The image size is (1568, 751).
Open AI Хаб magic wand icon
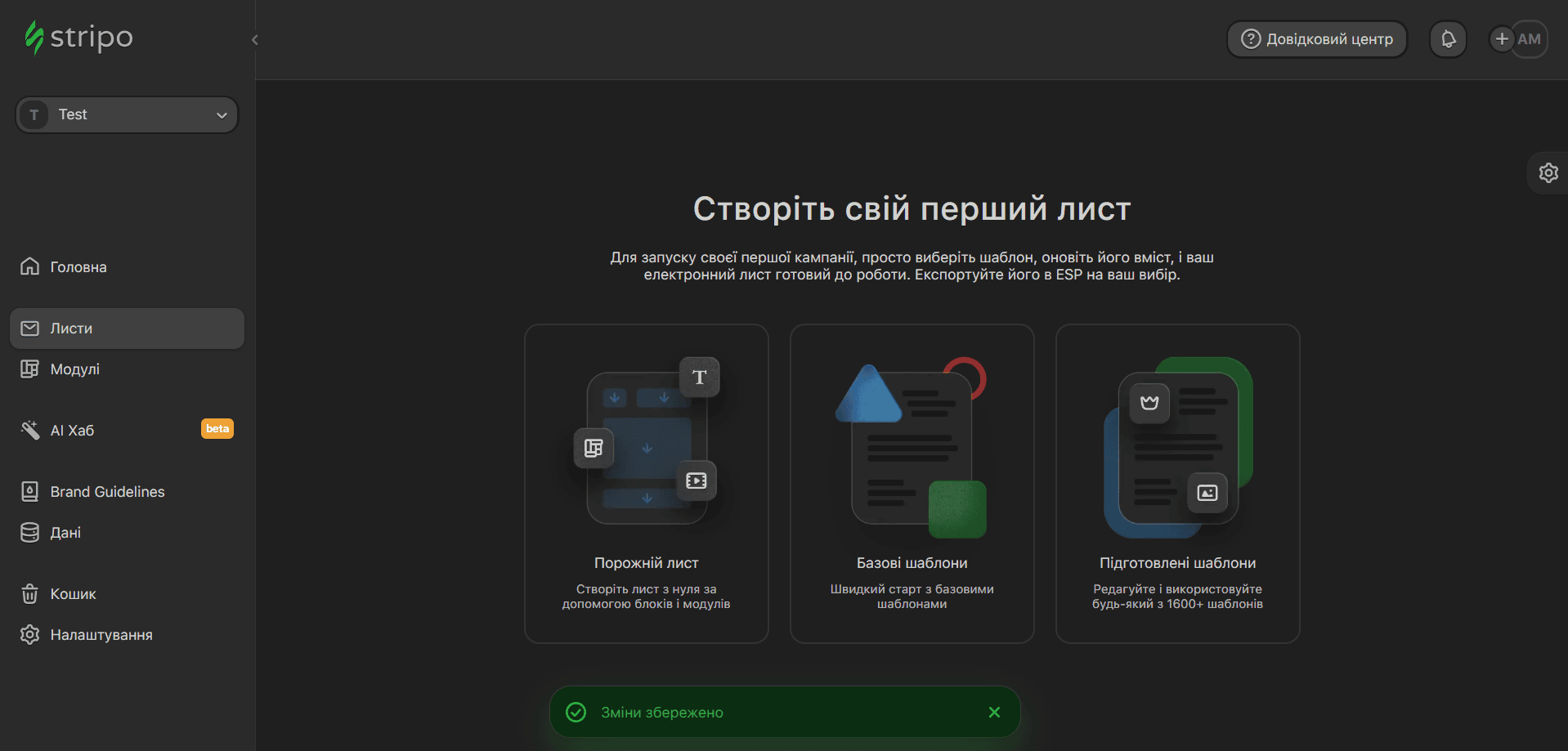point(29,431)
